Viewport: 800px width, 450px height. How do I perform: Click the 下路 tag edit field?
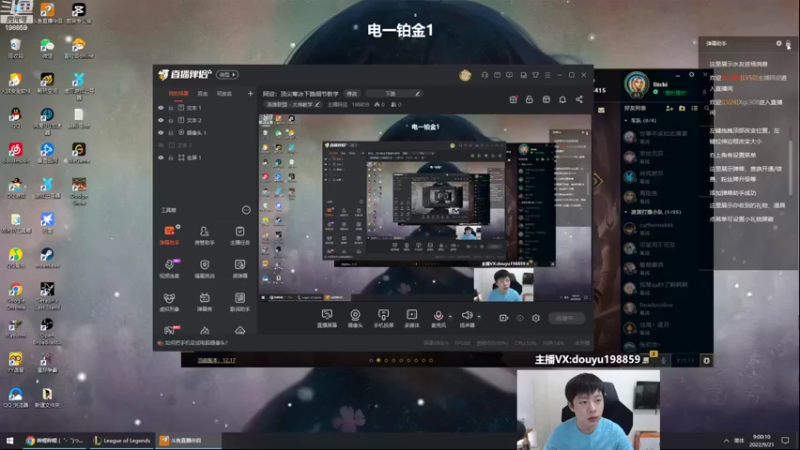(393, 94)
